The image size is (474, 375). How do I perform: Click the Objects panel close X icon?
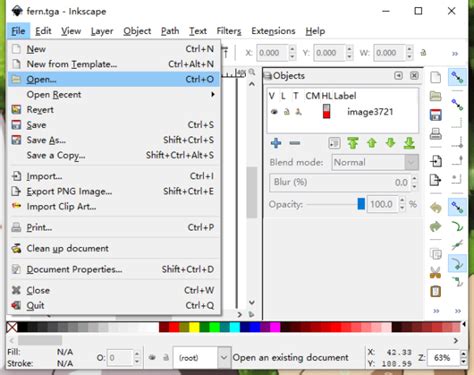414,75
